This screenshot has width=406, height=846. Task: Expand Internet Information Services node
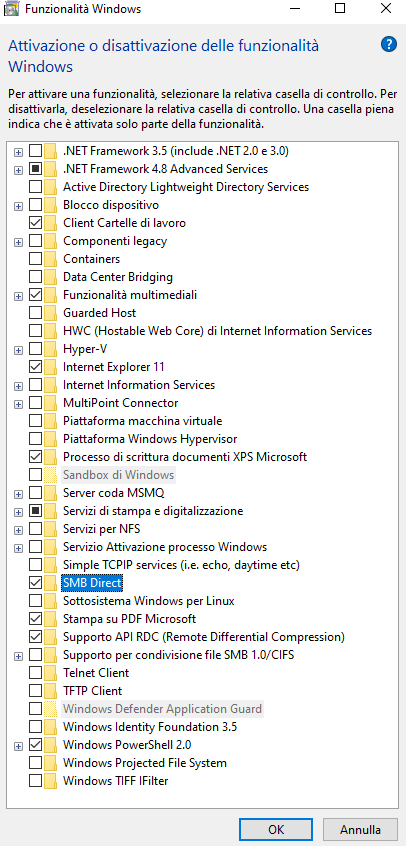19,386
